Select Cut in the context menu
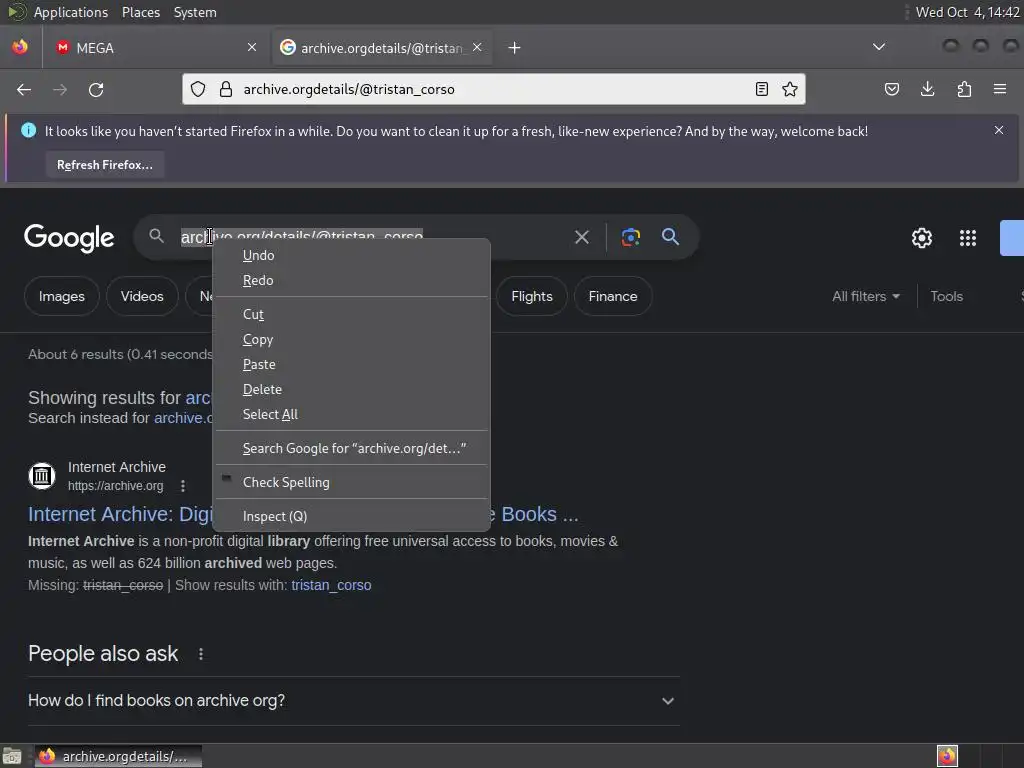 tap(351, 314)
